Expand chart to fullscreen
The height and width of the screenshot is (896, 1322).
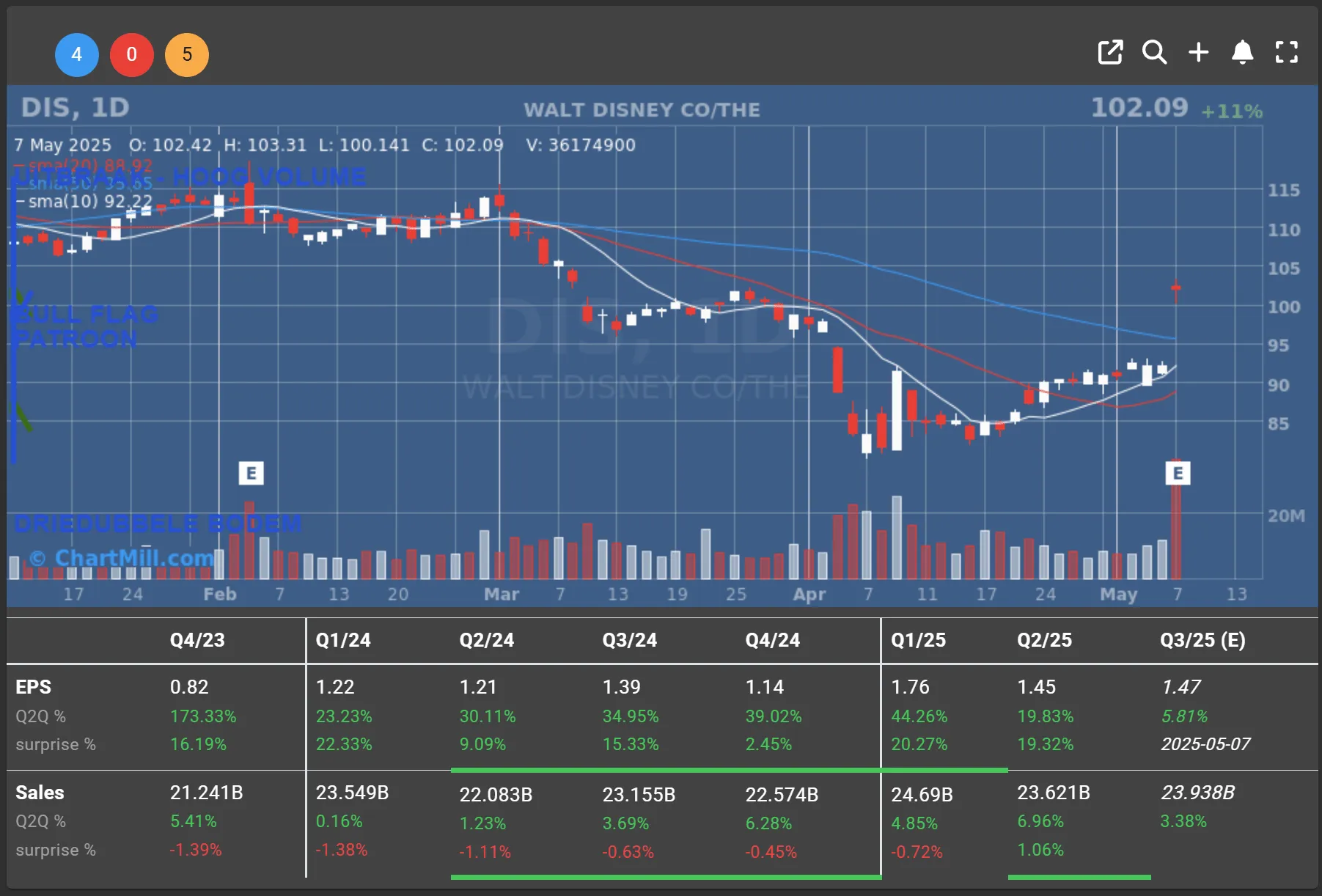[1287, 52]
